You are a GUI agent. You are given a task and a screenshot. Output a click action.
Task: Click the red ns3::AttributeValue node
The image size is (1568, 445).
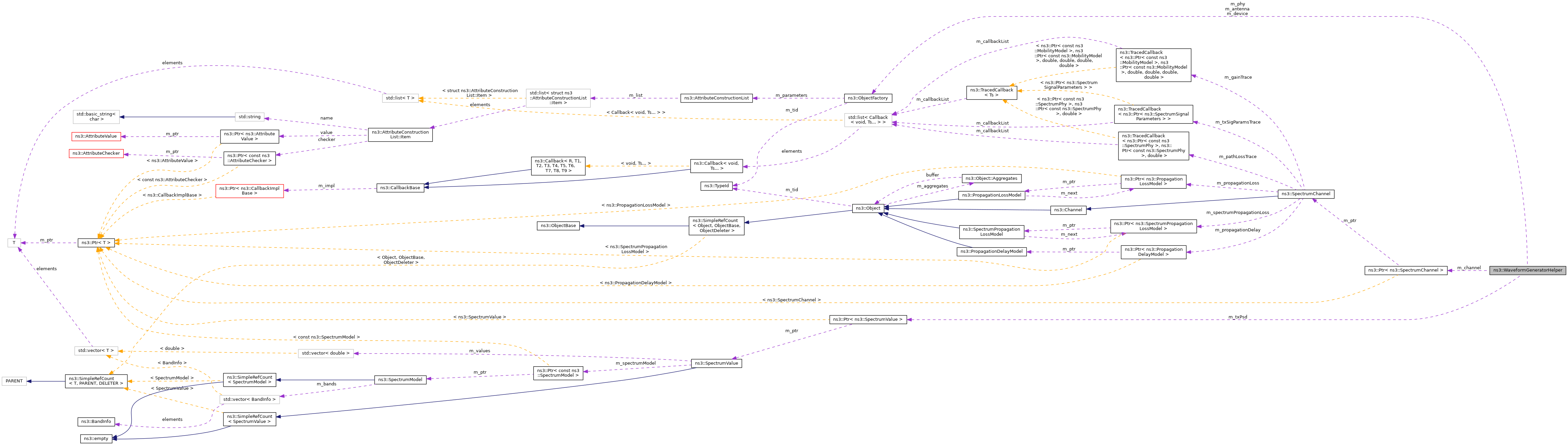tap(96, 137)
